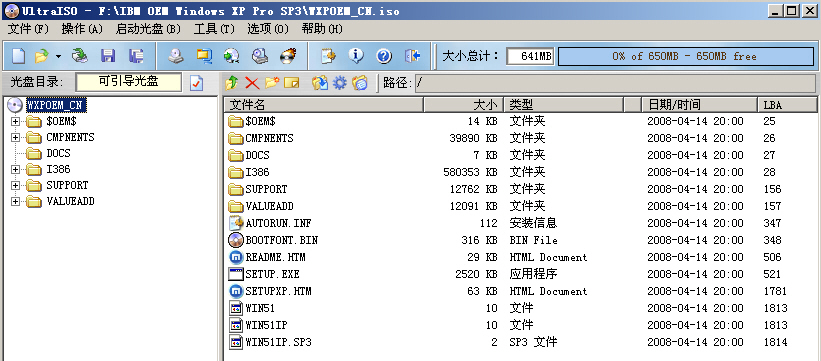This screenshot has width=821, height=361.
Task: Click the New Folder icon with star
Action: tap(272, 82)
